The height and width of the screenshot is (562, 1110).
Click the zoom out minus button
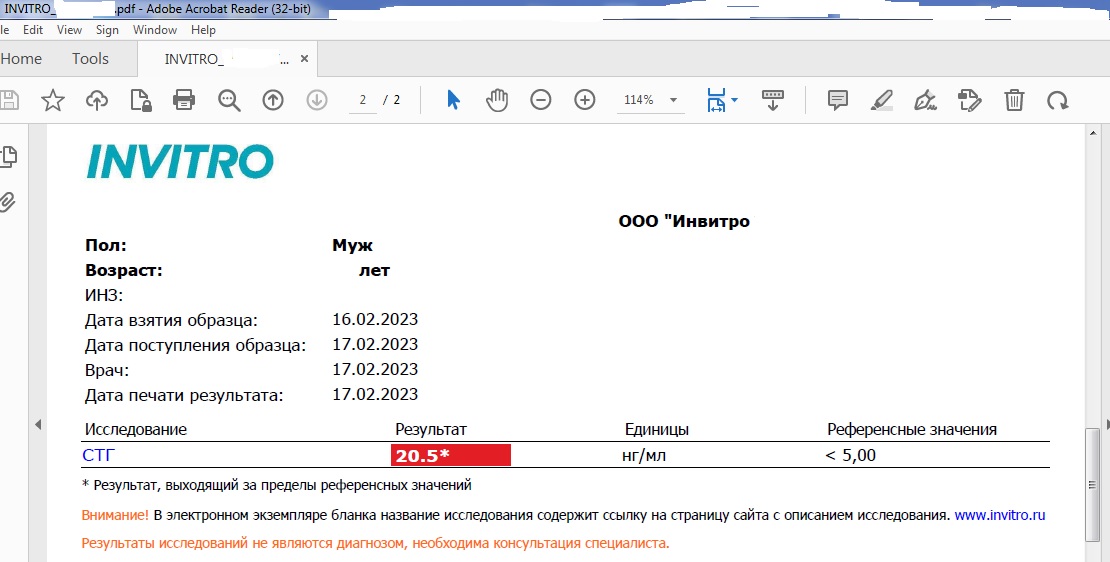[x=541, y=100]
